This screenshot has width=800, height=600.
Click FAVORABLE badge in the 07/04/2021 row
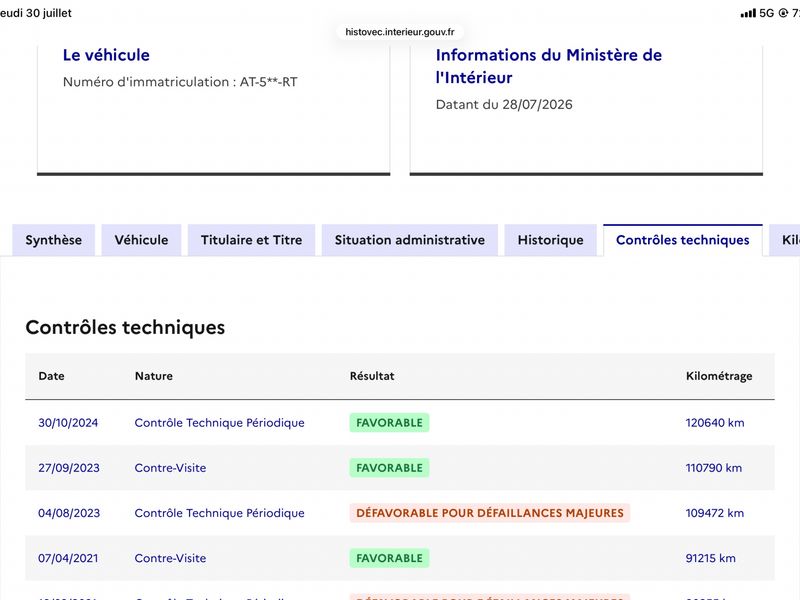pos(389,558)
